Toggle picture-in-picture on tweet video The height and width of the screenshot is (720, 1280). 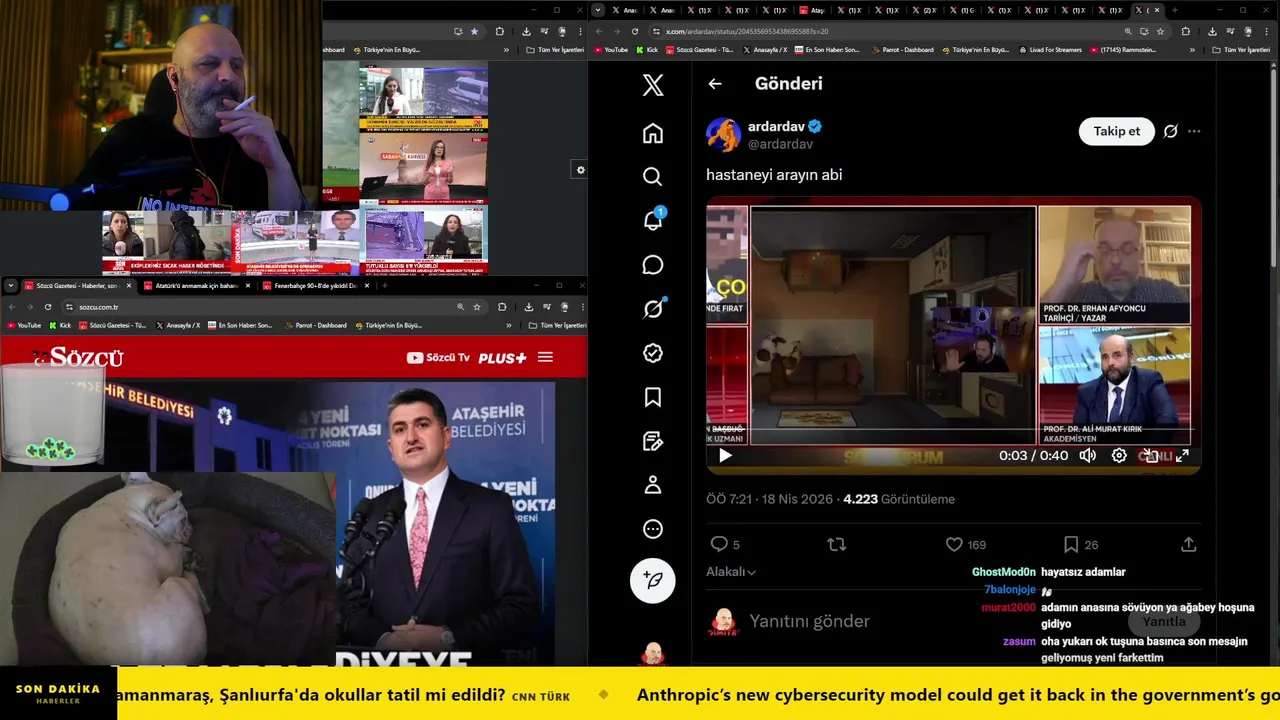1151,456
